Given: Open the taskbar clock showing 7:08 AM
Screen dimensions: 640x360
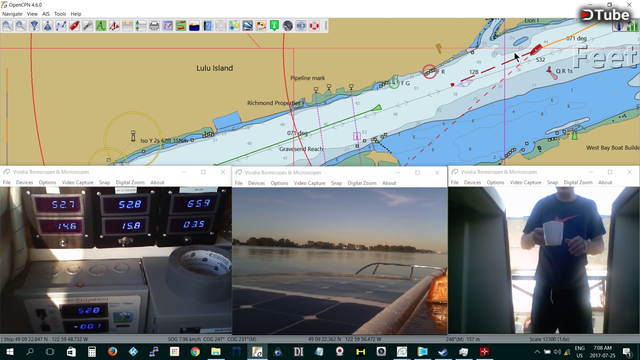Looking at the screenshot, I should 602,352.
